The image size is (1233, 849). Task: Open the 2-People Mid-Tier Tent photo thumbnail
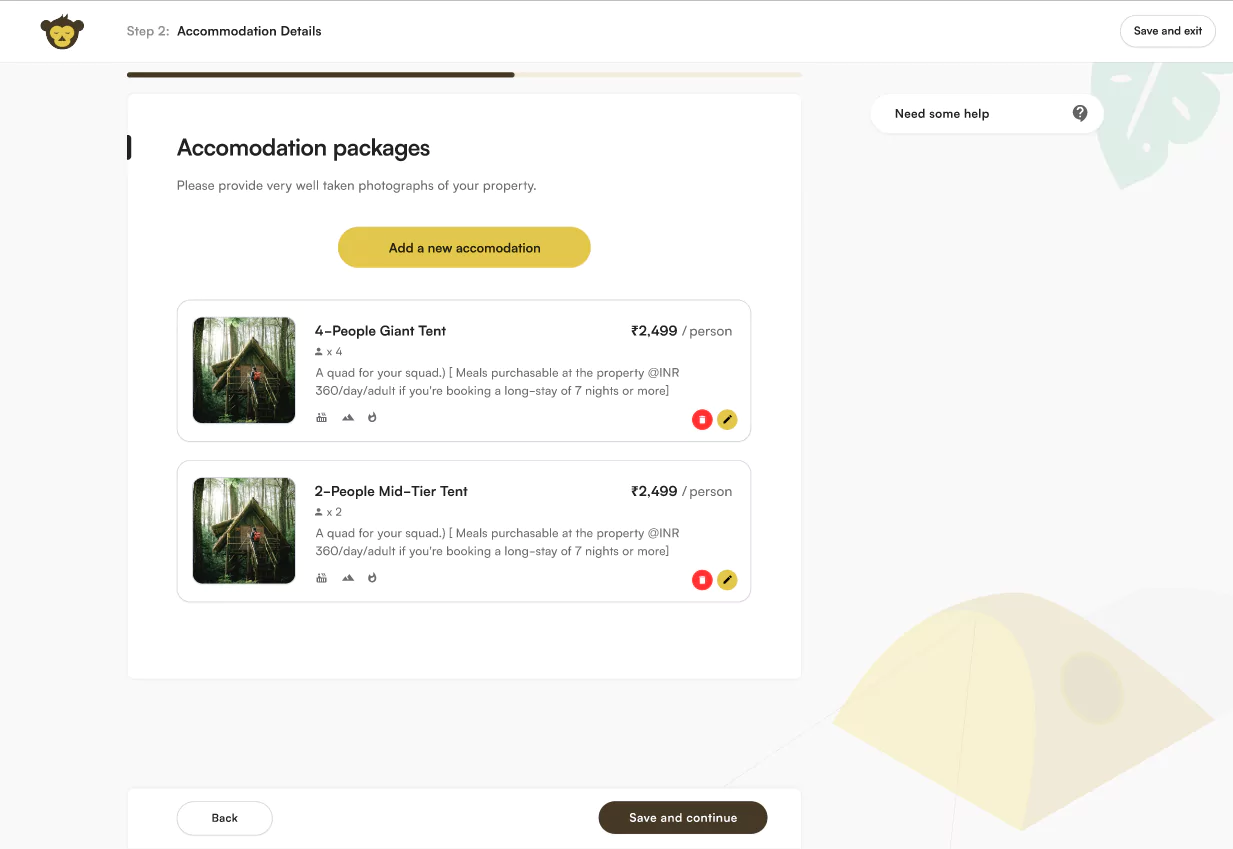pos(244,531)
